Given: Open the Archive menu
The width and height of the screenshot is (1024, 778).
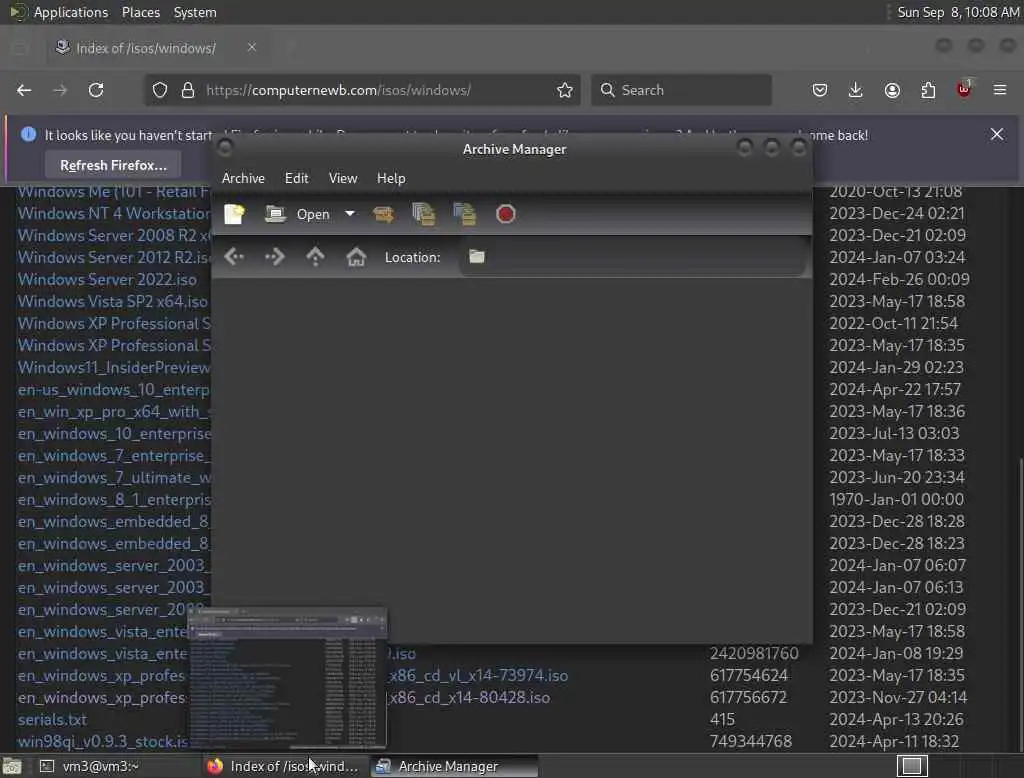Looking at the screenshot, I should [243, 178].
